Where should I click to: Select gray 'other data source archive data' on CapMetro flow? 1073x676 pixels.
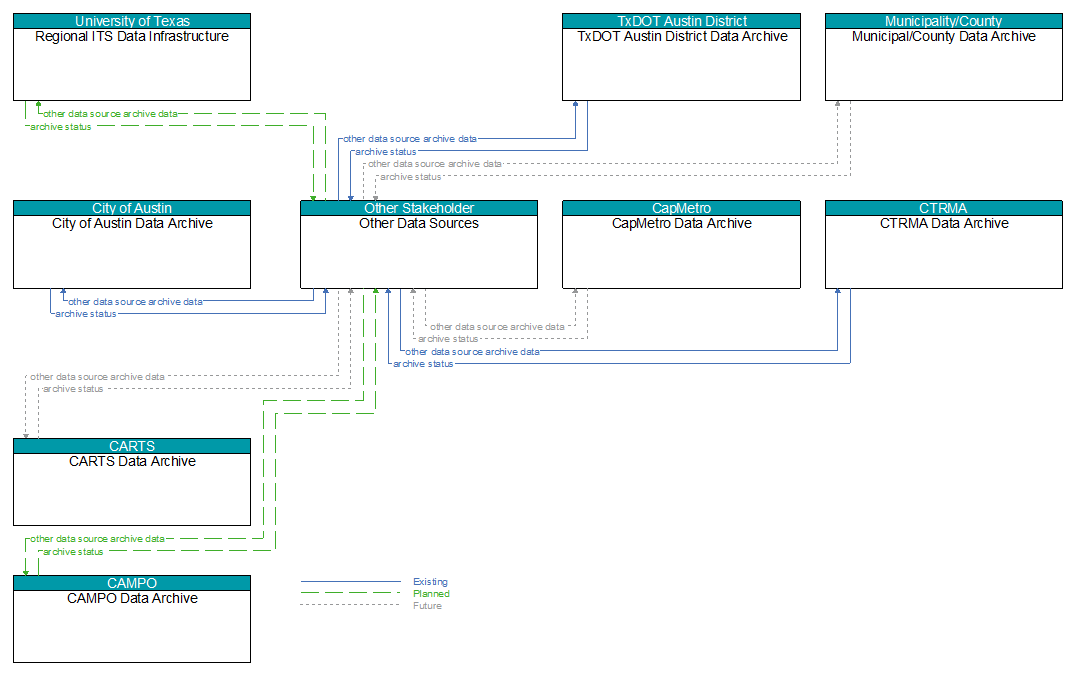click(x=497, y=327)
